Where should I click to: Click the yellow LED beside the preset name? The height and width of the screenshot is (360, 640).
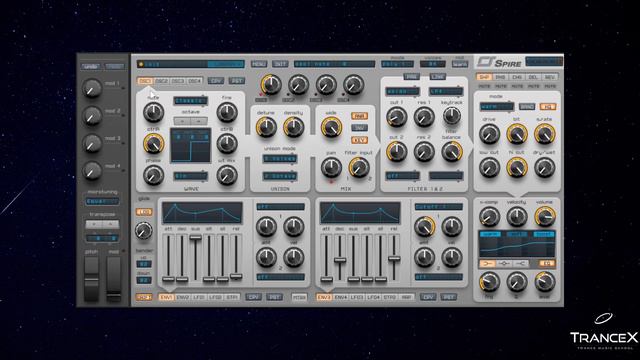click(141, 64)
